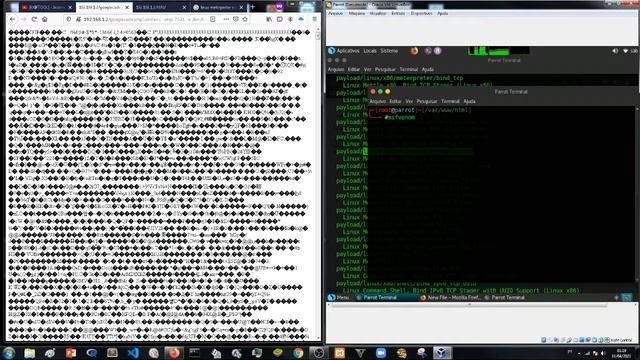Open Parrot Aplicativos menu
The height and width of the screenshot is (360, 640).
(348, 51)
